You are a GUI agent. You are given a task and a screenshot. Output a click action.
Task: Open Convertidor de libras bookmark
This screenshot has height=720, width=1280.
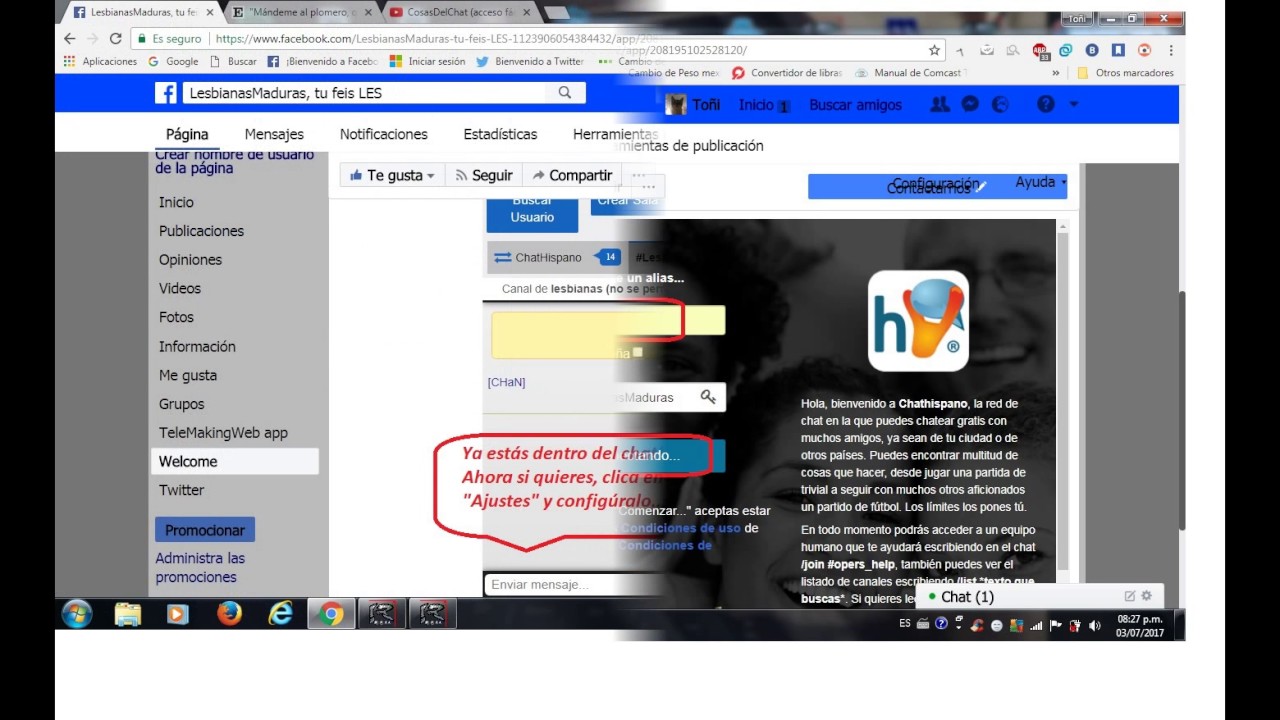(788, 73)
